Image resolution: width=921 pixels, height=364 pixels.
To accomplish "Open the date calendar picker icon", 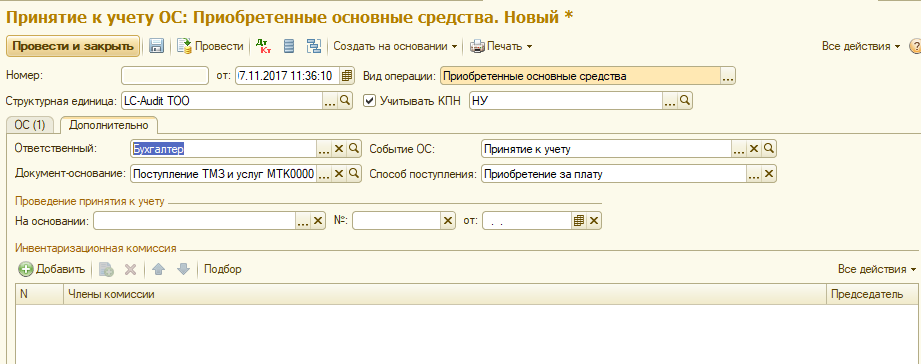I will pyautogui.click(x=347, y=76).
